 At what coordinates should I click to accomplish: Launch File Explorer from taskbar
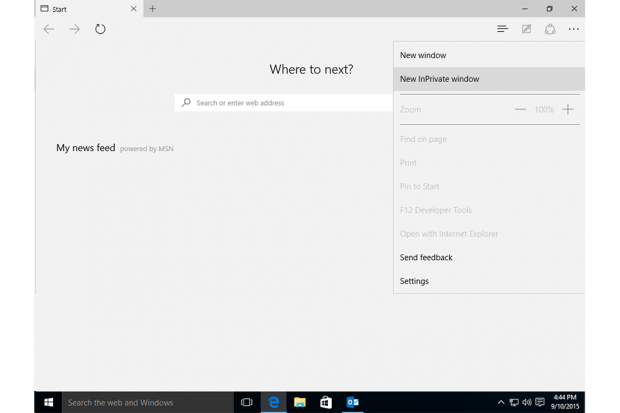click(x=300, y=402)
